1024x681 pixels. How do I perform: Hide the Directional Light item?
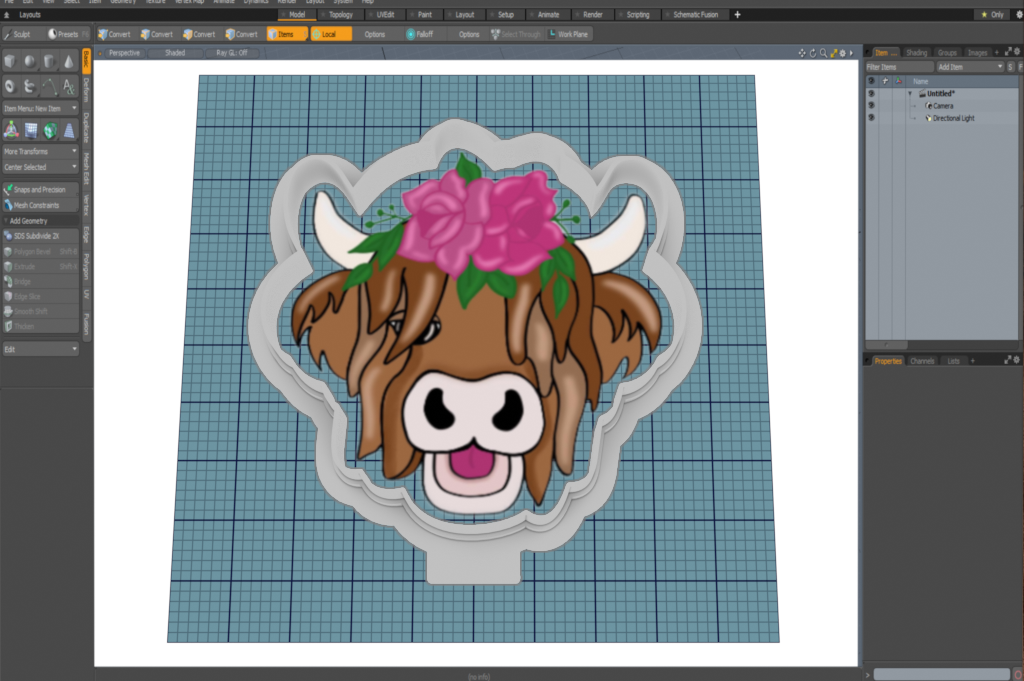point(871,118)
